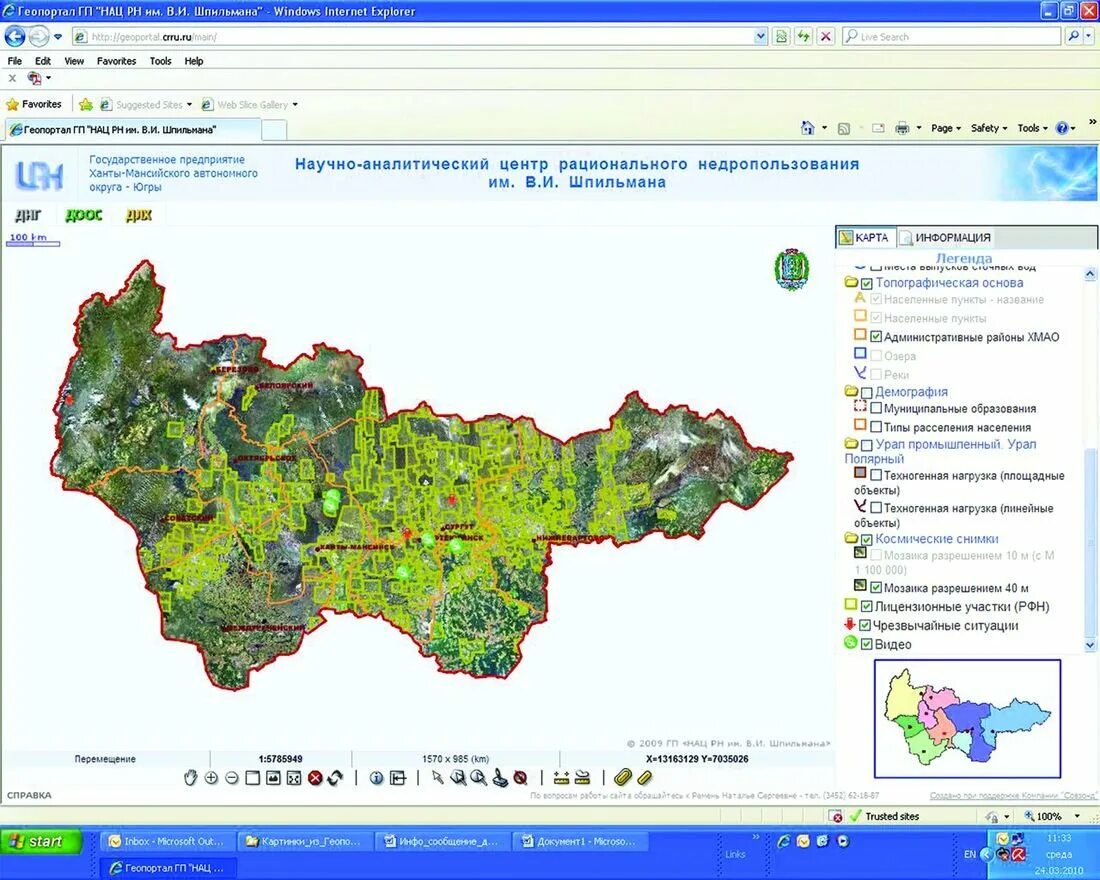Check Техногенная нагрузка (площадные объекты)
1100x880 pixels.
point(876,475)
